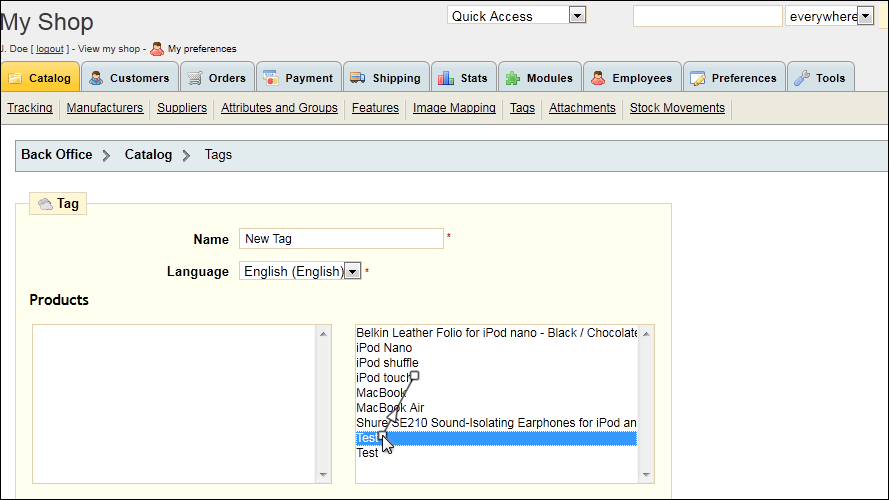
Task: Go to Attributes and Groups submenu
Action: [279, 108]
